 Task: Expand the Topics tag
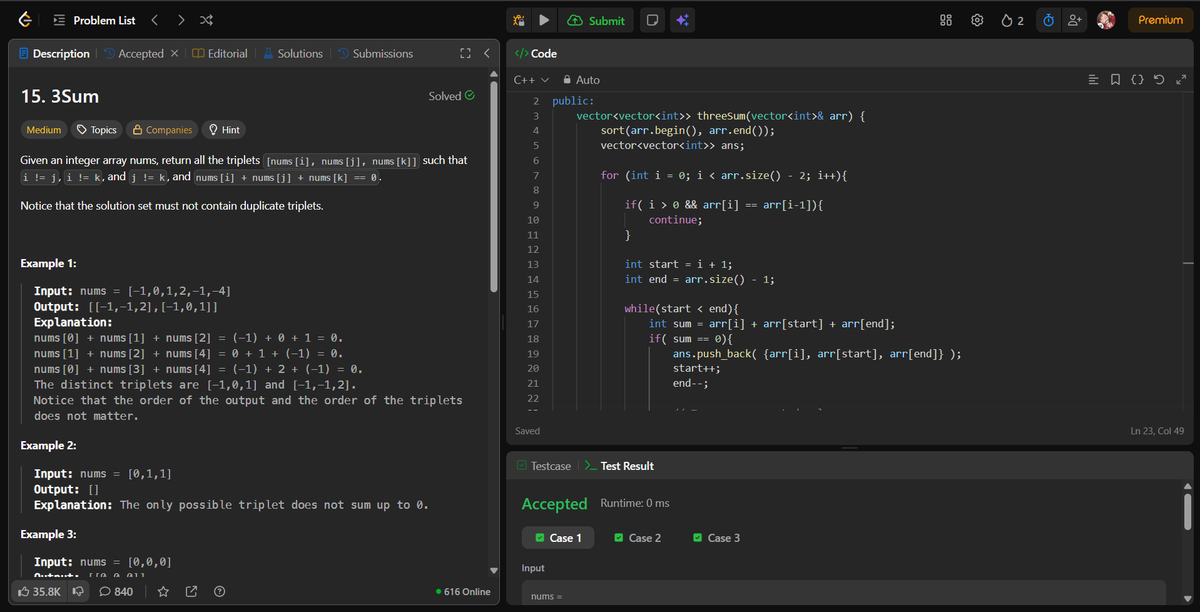point(97,130)
